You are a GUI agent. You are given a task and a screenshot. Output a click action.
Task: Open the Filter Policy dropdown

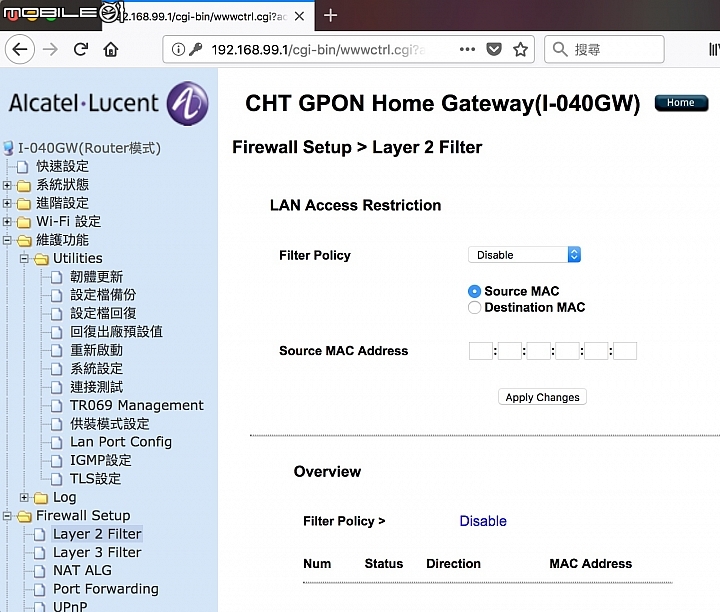coord(524,255)
